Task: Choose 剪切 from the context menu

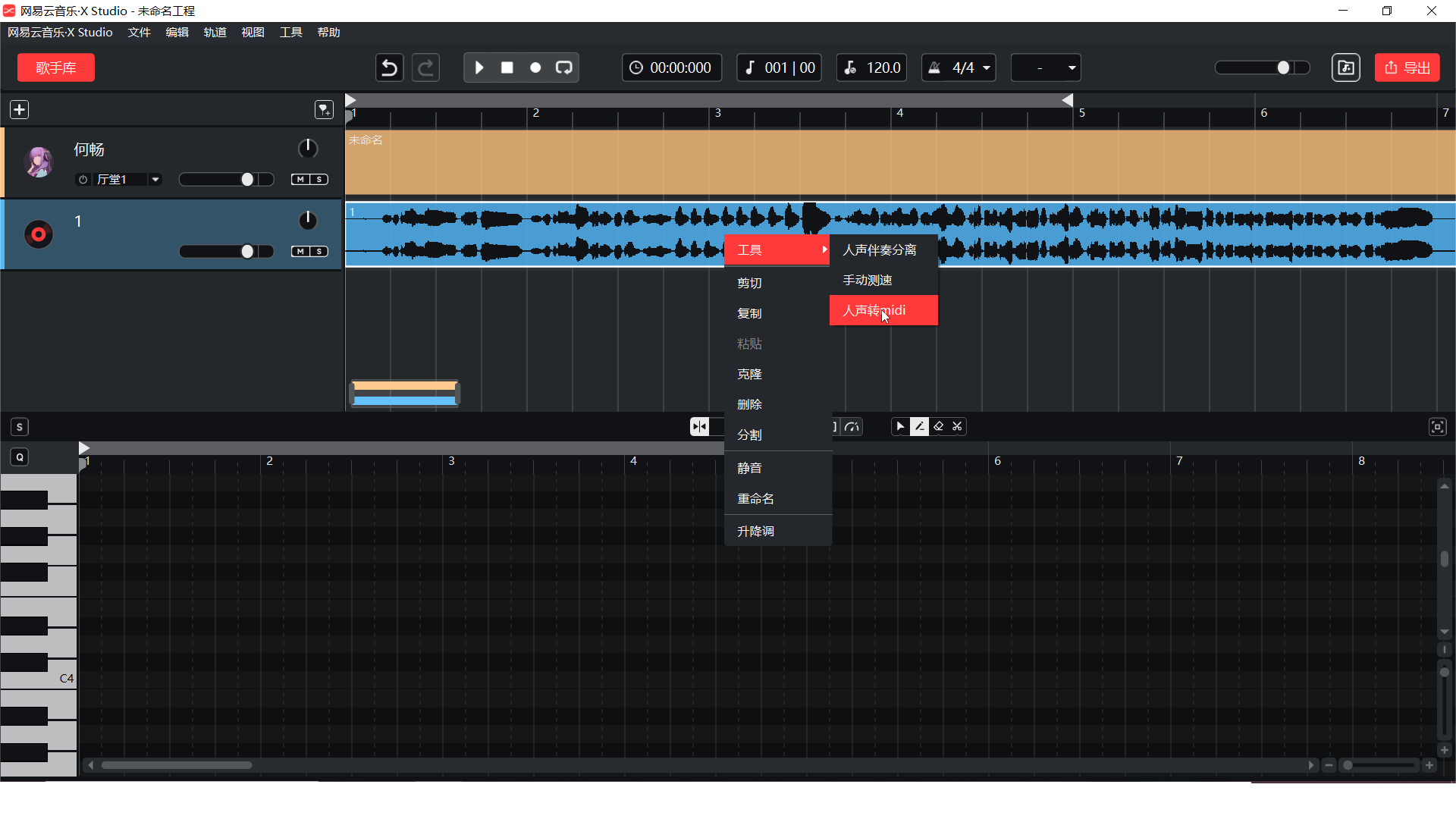Action: point(778,283)
